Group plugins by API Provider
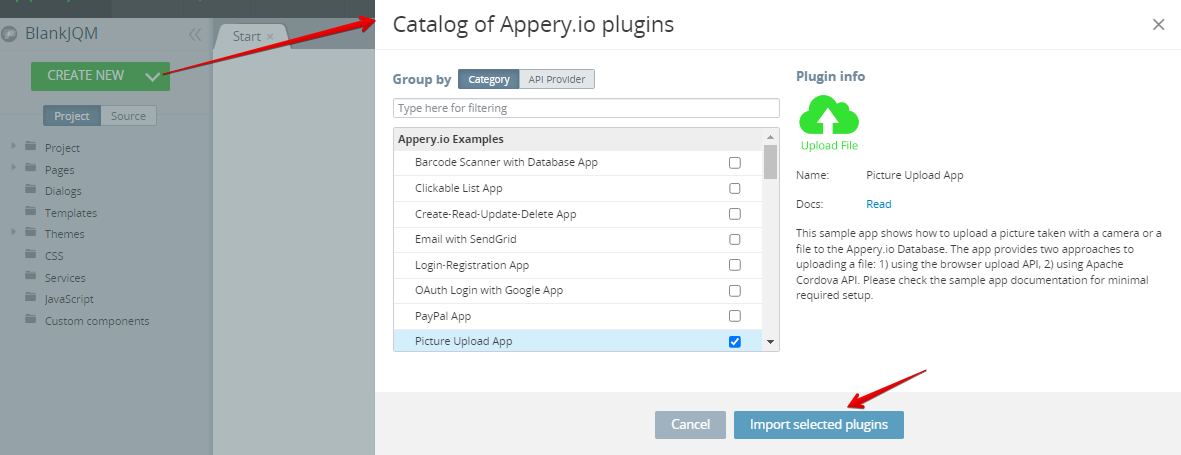1181x455 pixels. tap(557, 79)
